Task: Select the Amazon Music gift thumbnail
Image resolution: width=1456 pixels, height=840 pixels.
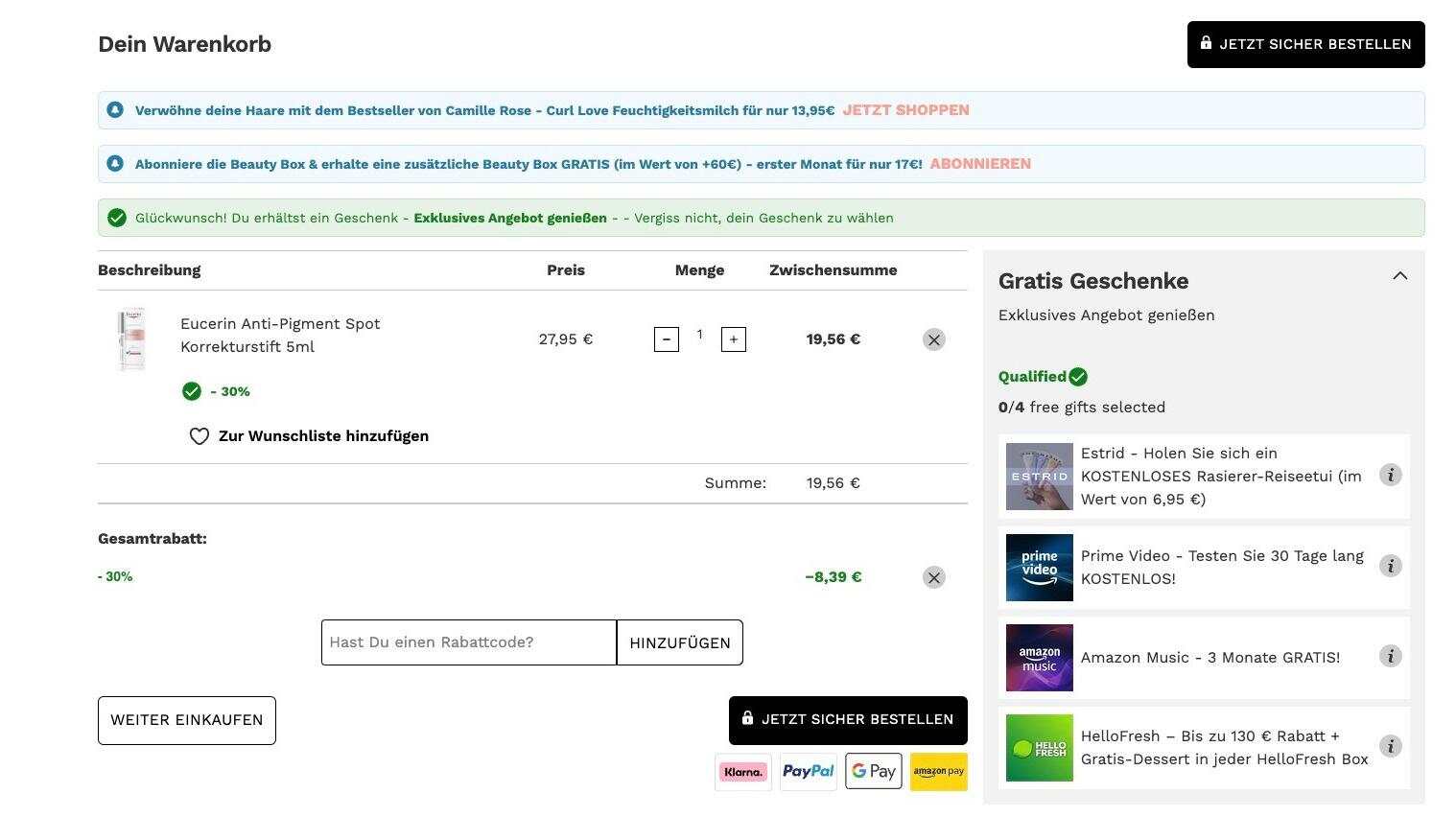Action: click(x=1040, y=658)
